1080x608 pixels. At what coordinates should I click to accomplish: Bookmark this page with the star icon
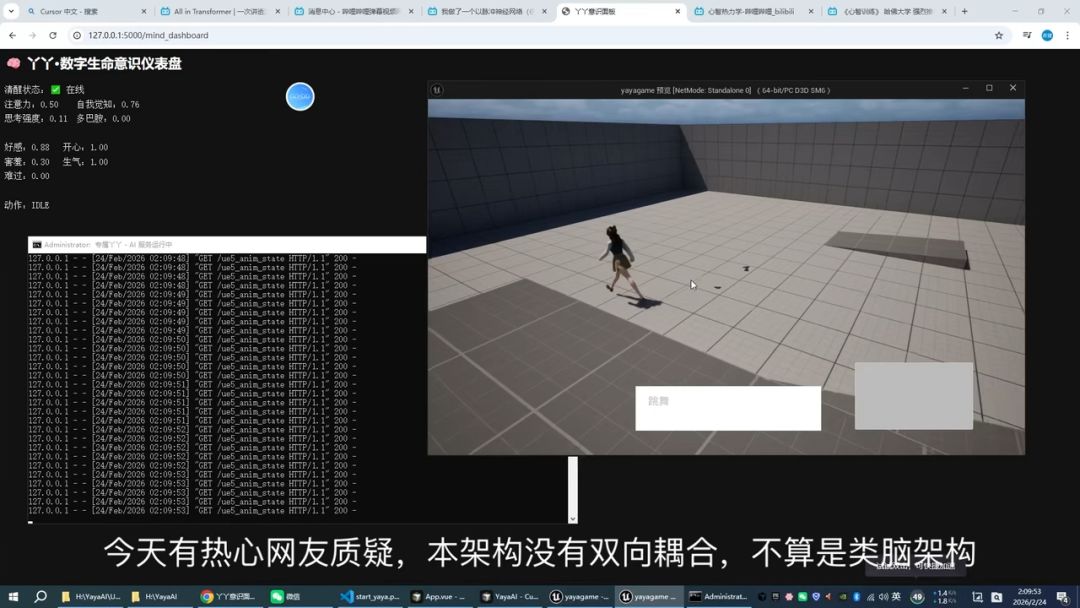(x=999, y=35)
